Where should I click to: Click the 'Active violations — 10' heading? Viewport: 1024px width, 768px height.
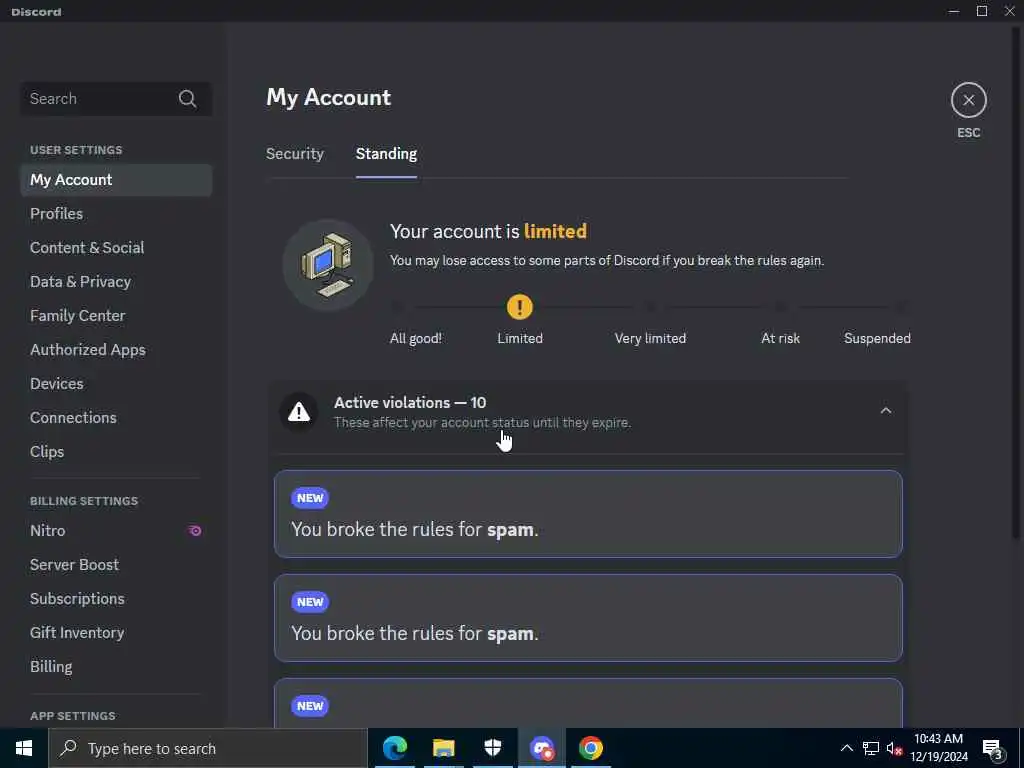pos(410,402)
